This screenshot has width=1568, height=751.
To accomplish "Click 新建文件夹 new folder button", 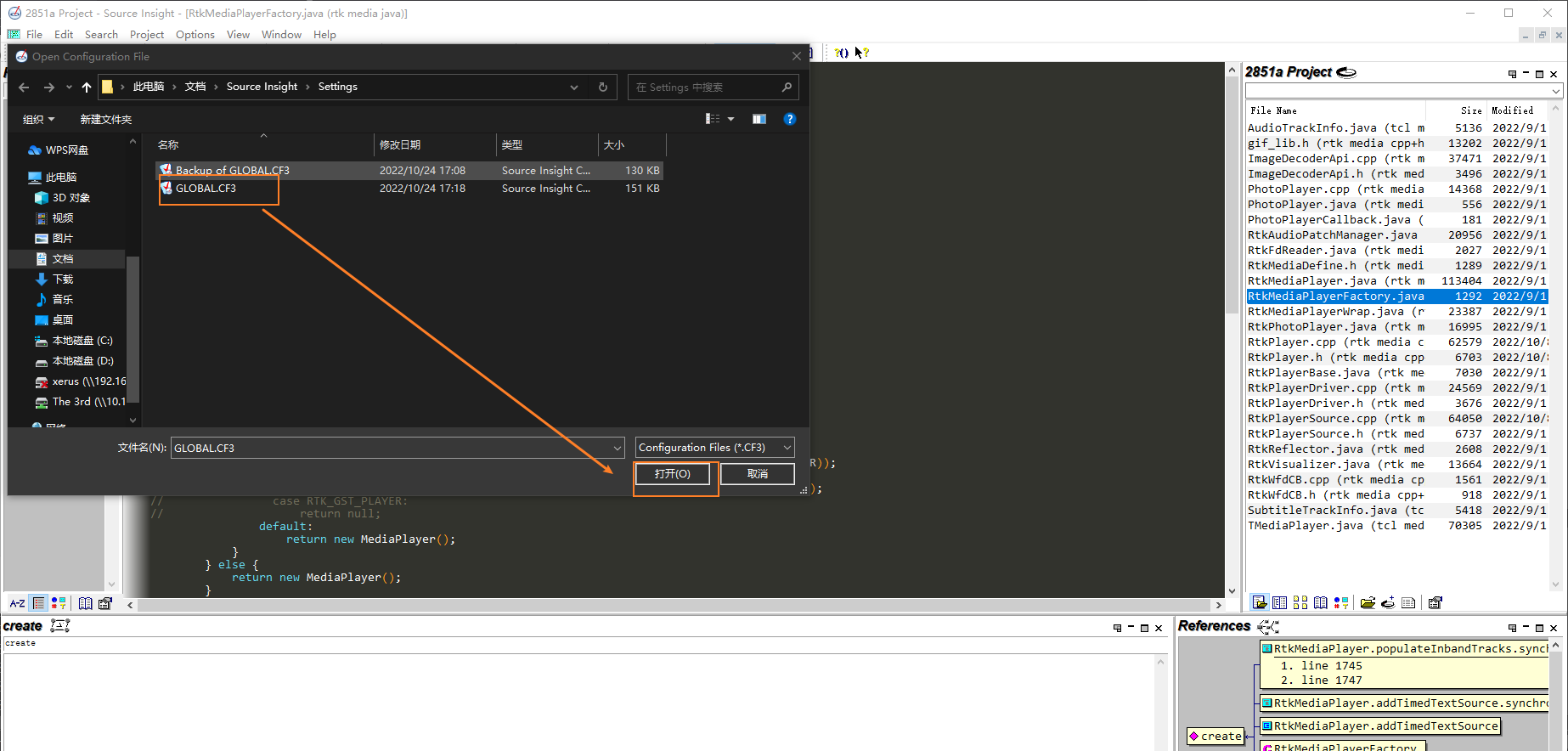I will (106, 120).
